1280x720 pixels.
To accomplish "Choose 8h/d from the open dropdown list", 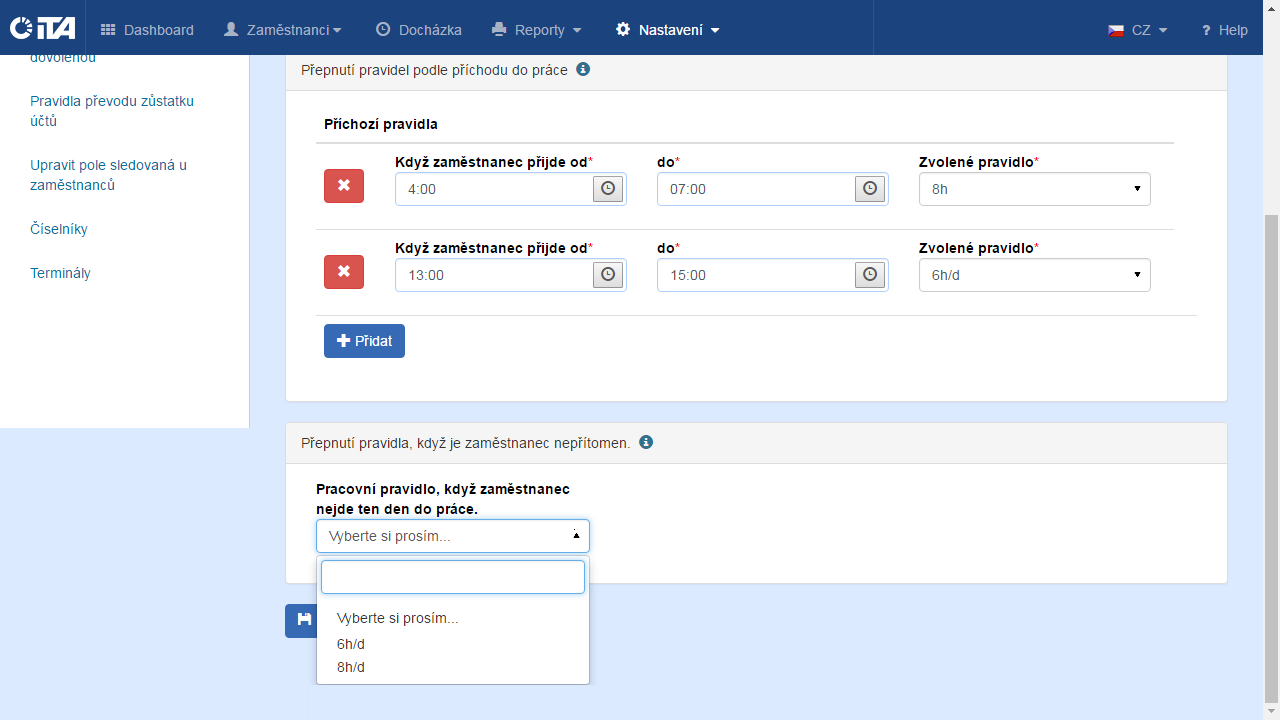I will click(x=351, y=667).
